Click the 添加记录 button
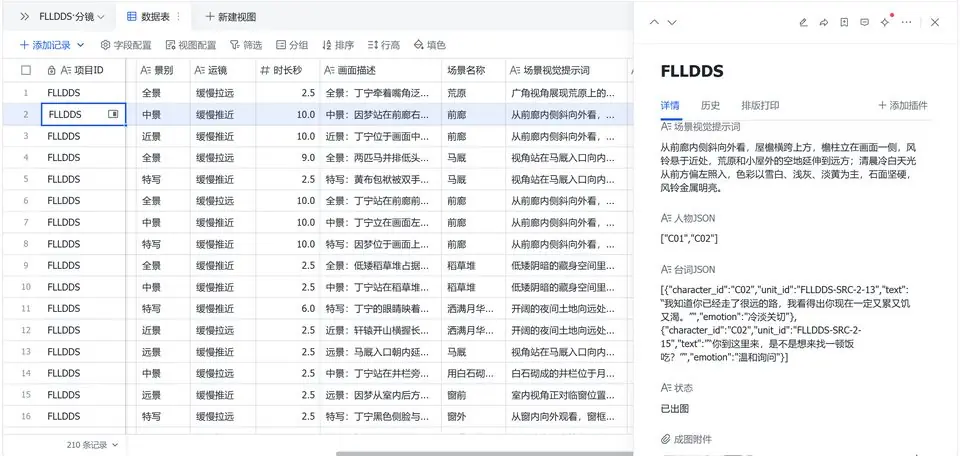Viewport: 960px width, 456px height. (45, 45)
